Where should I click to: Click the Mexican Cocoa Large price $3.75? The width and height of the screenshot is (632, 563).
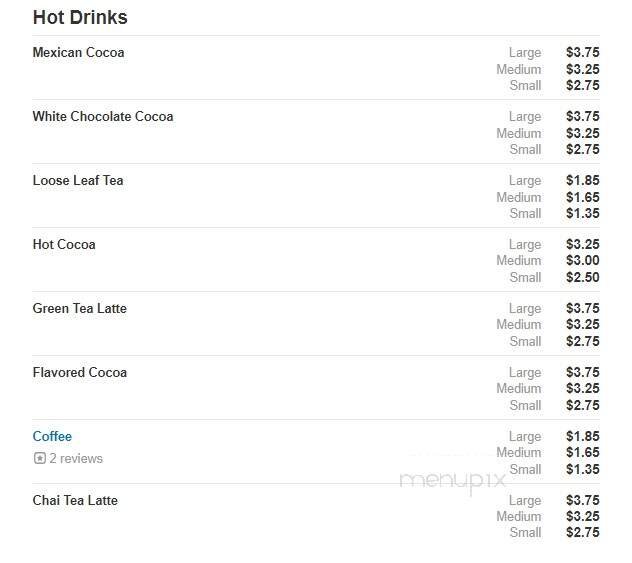pos(582,53)
